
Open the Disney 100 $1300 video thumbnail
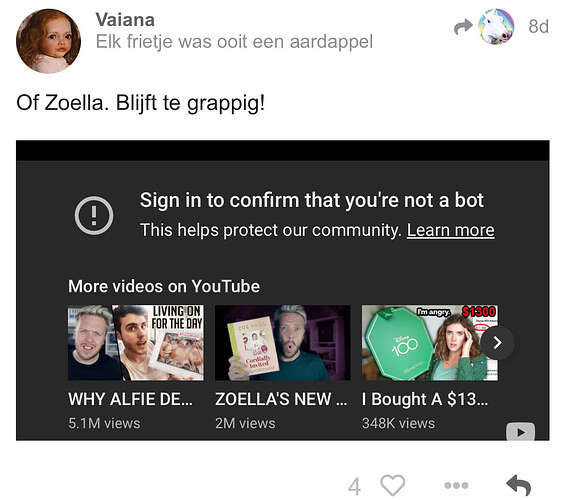click(429, 342)
